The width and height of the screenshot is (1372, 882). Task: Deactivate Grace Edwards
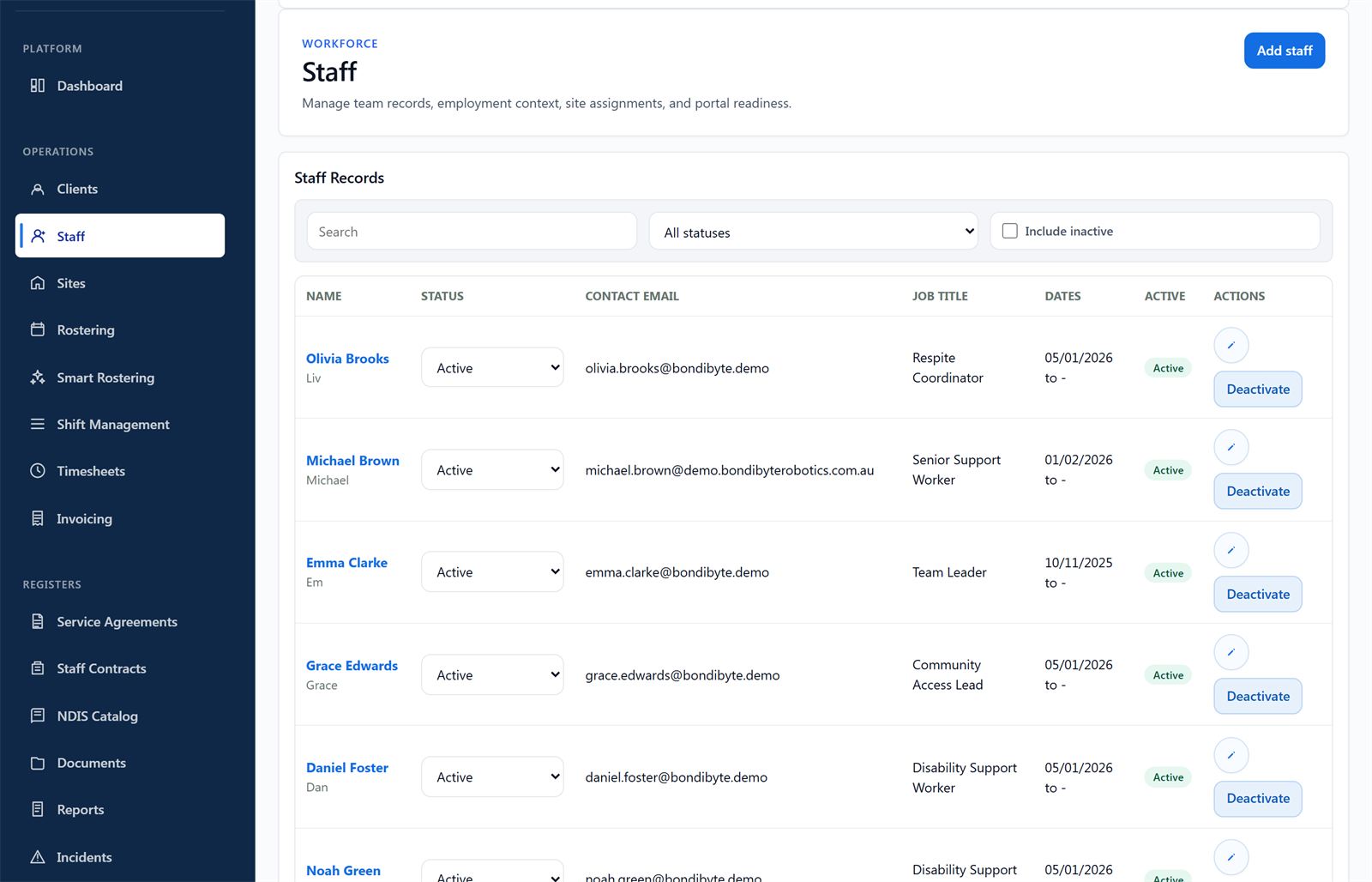(1258, 697)
